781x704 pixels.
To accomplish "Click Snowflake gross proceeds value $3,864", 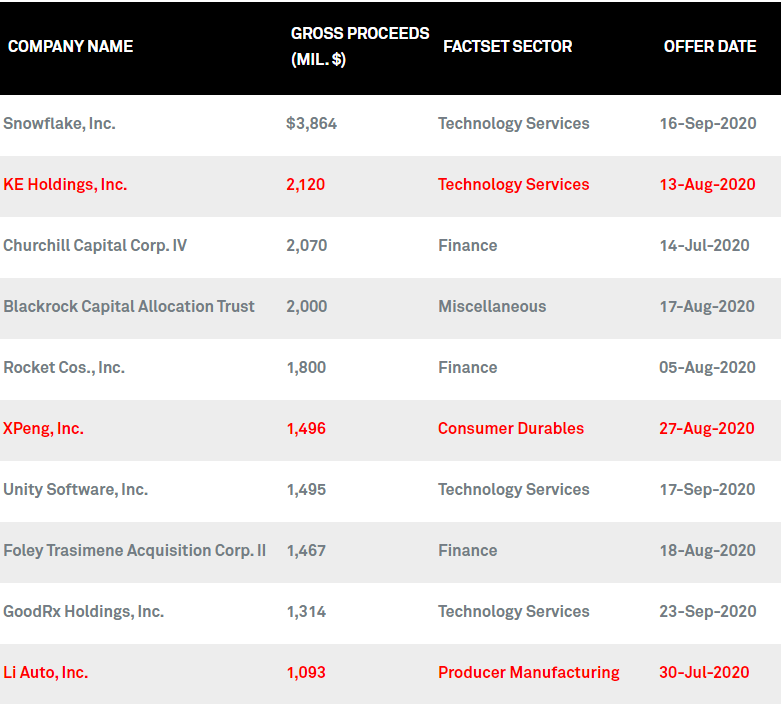I will coord(312,124).
